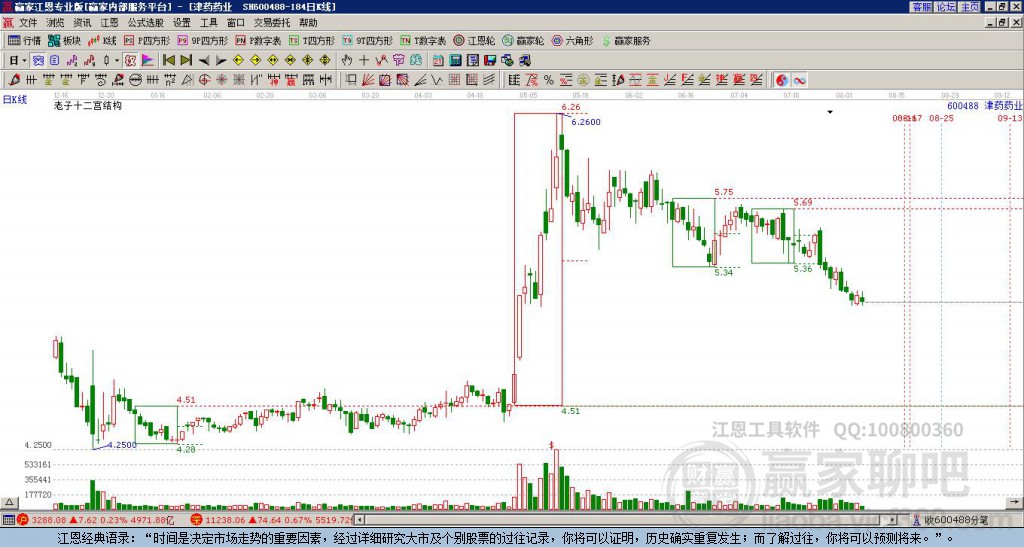Open the 帮助 menu
This screenshot has width=1024, height=548.
coord(308,23)
